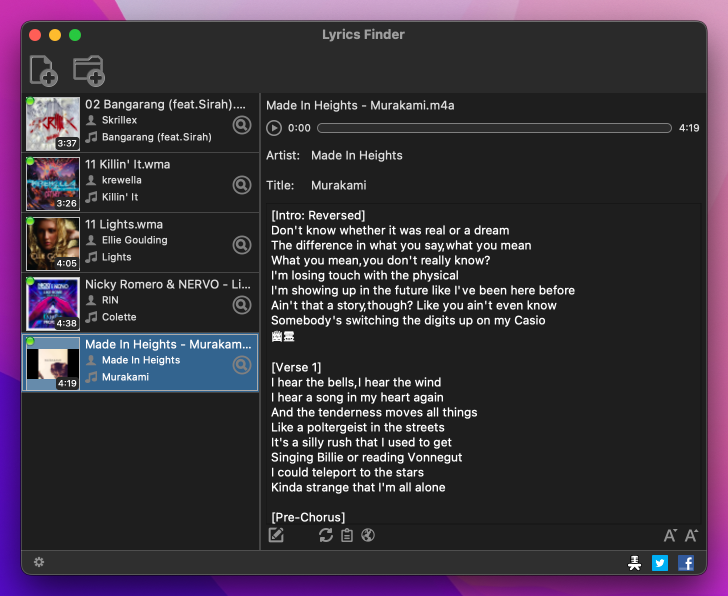The width and height of the screenshot is (728, 596).
Task: Click lyrics line 'Kinda strange that I'm all alone'
Action: [358, 487]
